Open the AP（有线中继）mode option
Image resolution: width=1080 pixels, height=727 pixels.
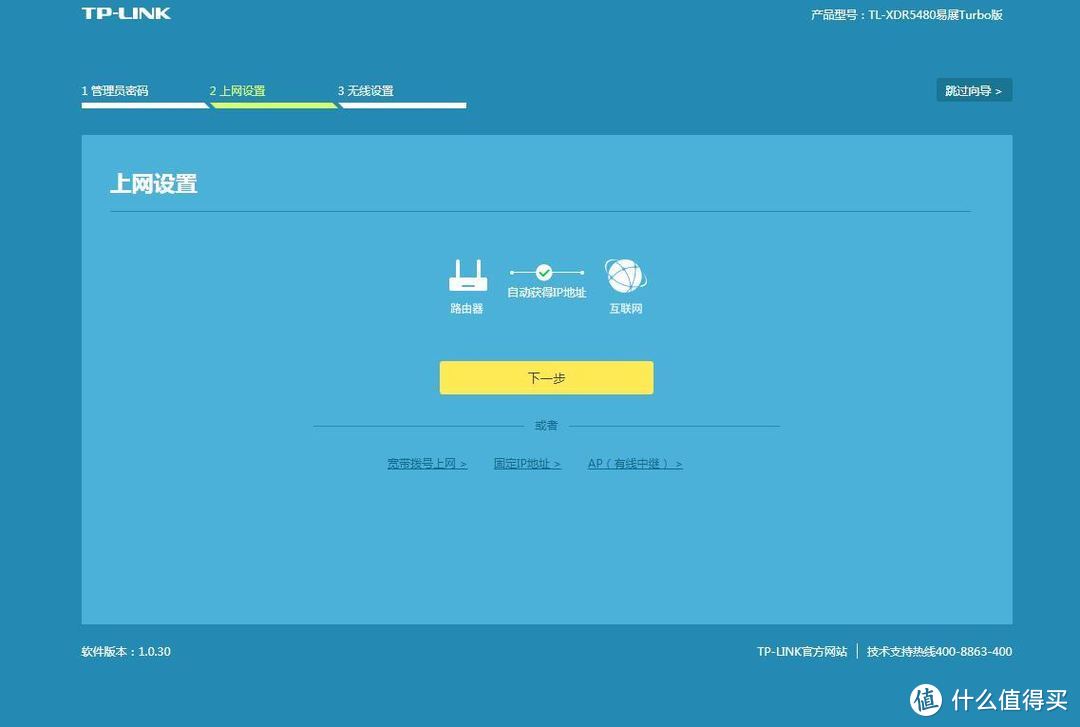[x=634, y=463]
